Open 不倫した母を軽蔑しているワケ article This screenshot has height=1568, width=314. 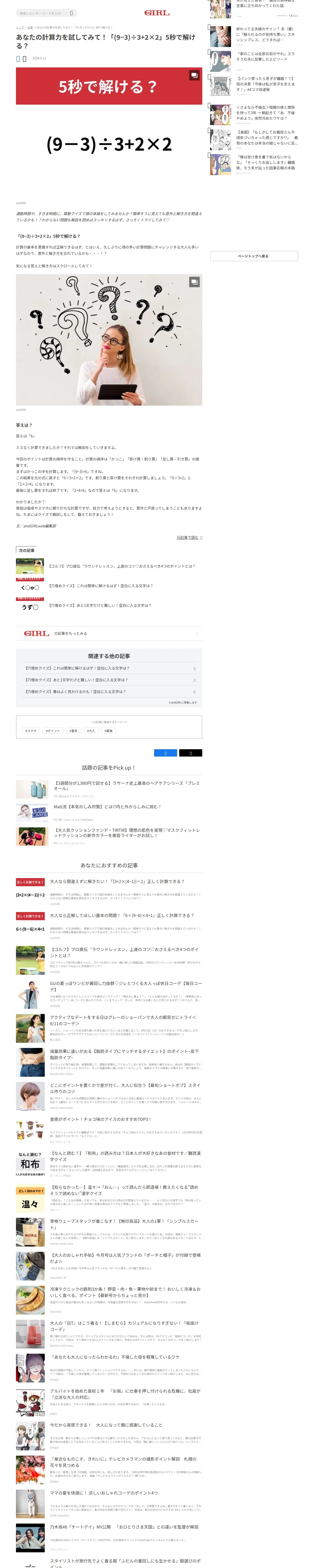pyautogui.click(x=115, y=1357)
